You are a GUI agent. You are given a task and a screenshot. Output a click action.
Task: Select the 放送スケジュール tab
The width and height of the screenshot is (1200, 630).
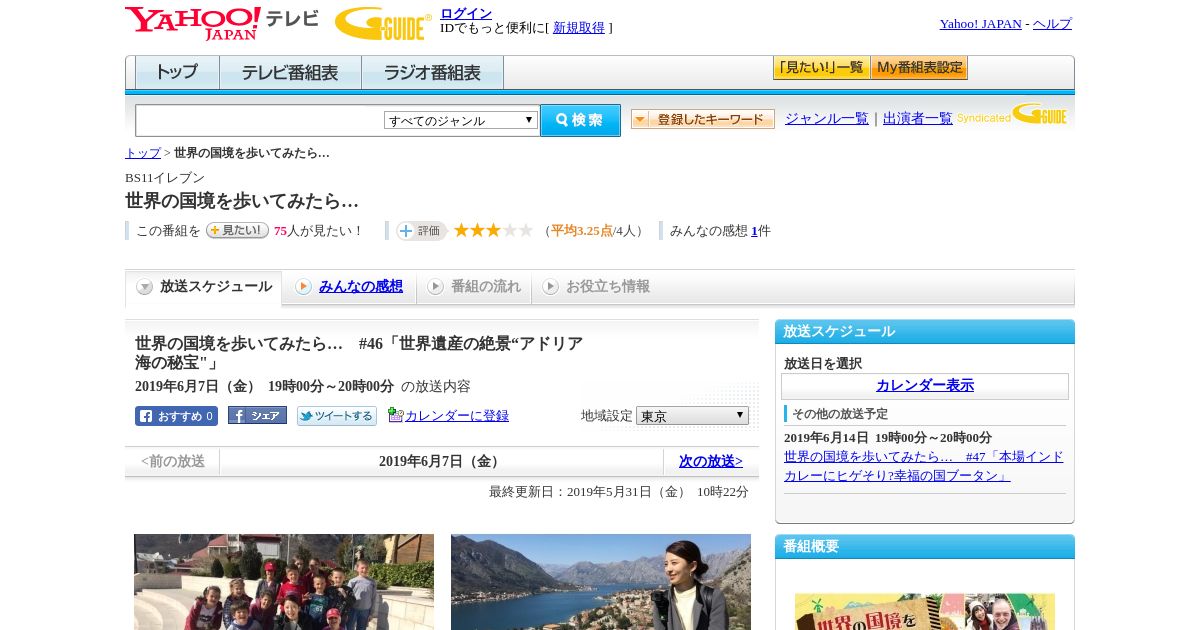coord(204,287)
